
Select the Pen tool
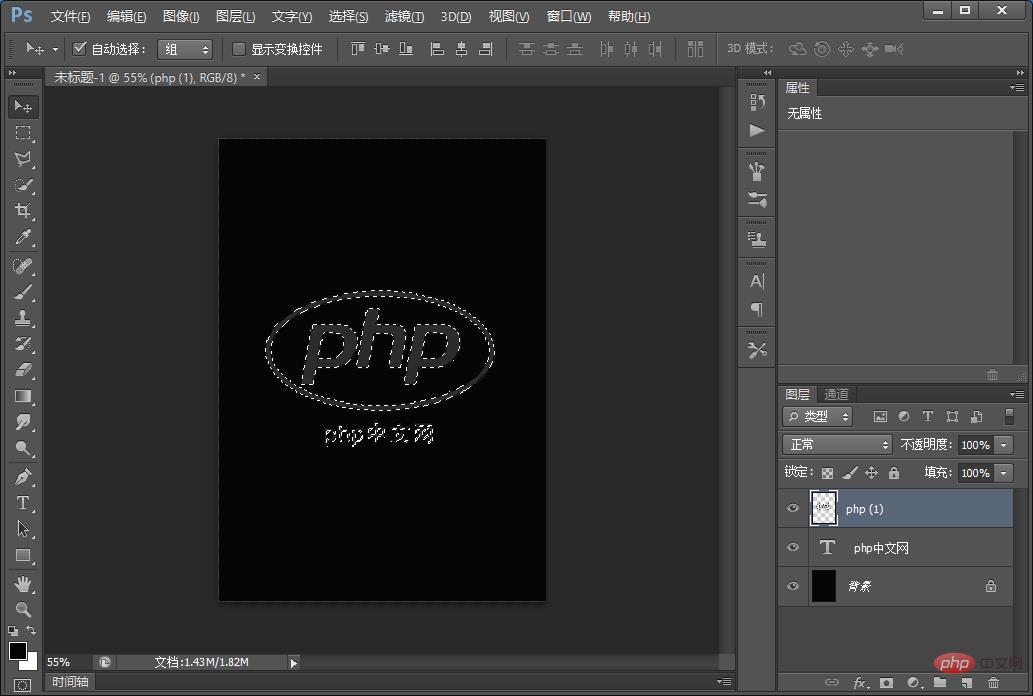coord(23,477)
